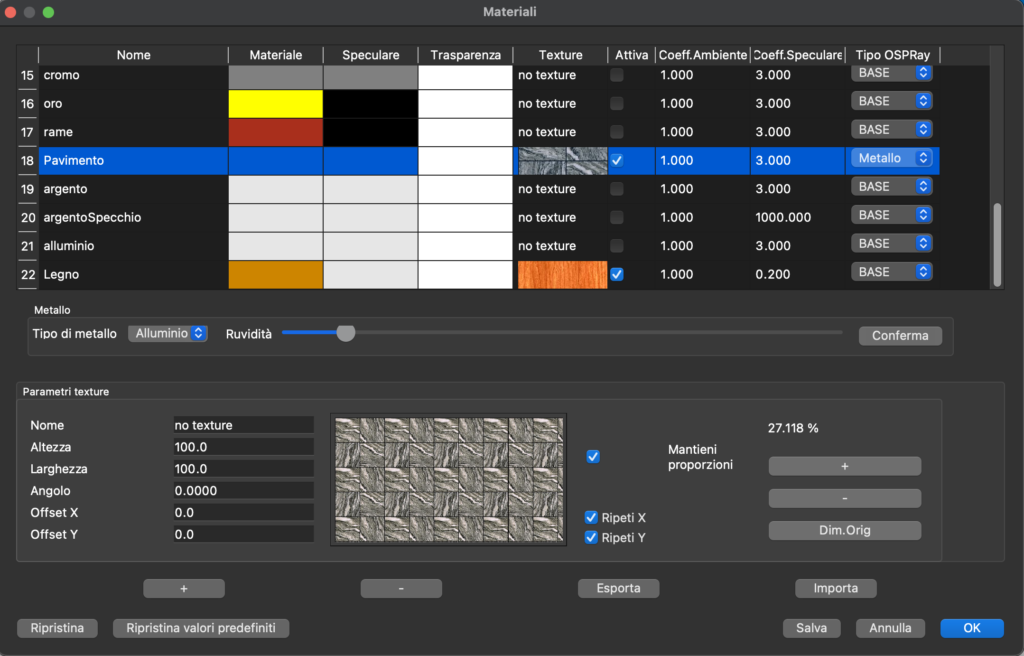Viewport: 1024px width, 656px height.
Task: Click the Ruvidità slider handle
Action: [345, 334]
